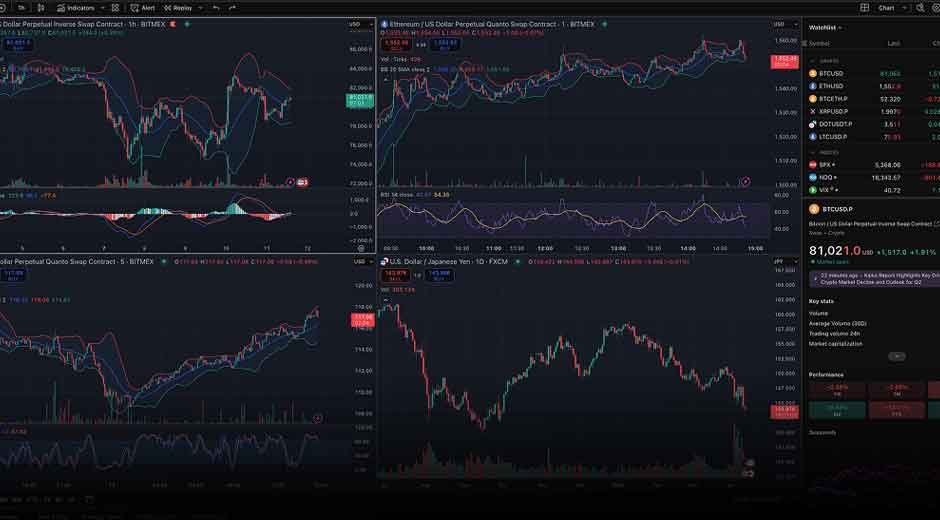
Task: Click the green status dot on Ethereum chart
Action: point(604,25)
